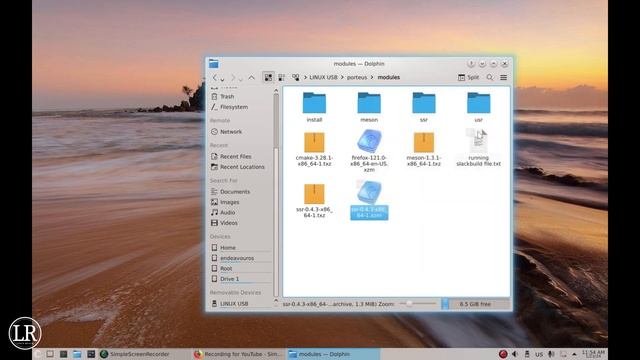Select ssr-0.4.3-x86_64-1.txz archive
This screenshot has height=360, width=640.
tap(314, 200)
